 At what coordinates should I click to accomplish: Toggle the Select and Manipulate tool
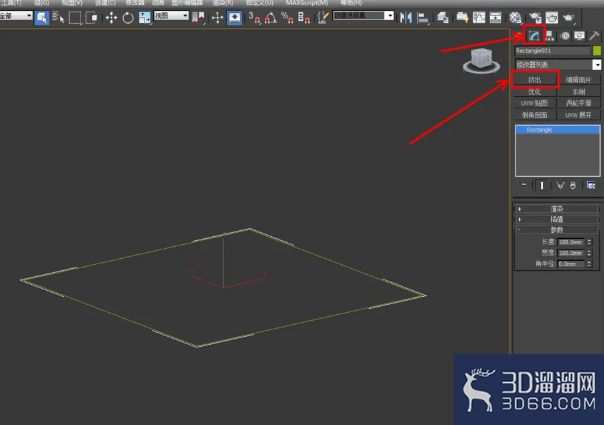click(x=217, y=18)
